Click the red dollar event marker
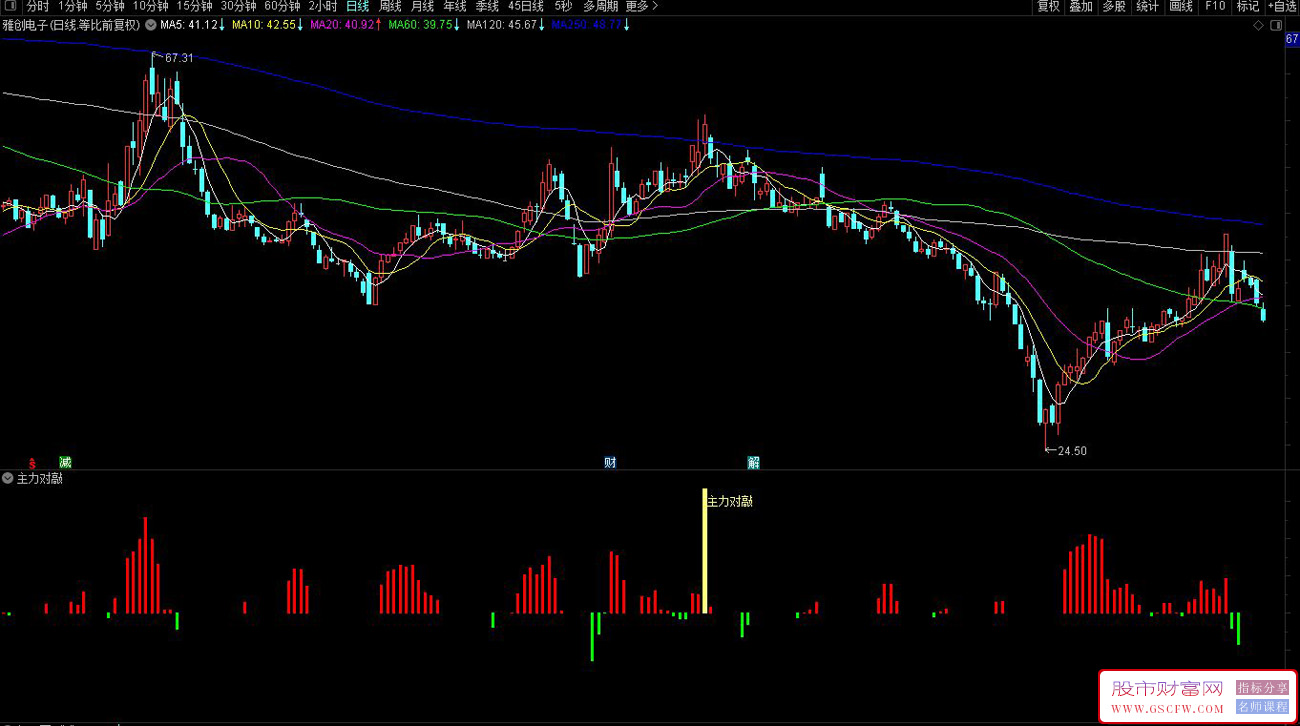The width and height of the screenshot is (1300, 726). click(32, 462)
